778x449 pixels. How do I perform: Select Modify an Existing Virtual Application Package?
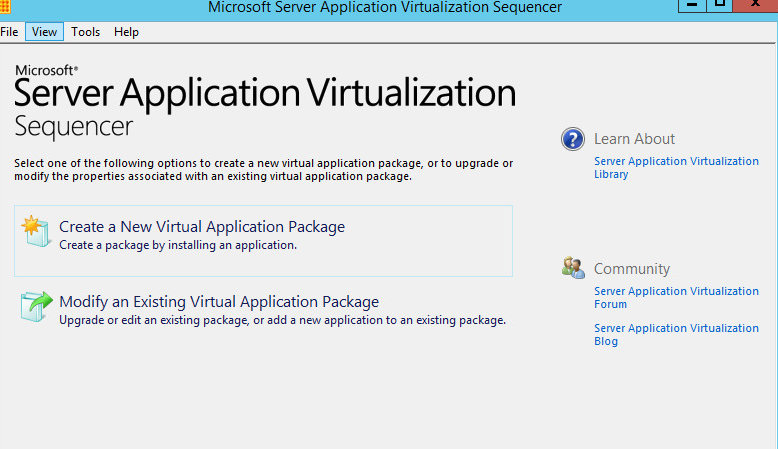point(219,302)
